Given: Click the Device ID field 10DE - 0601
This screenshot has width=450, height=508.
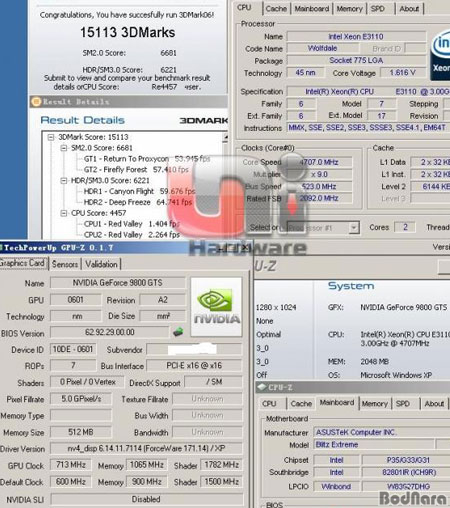Looking at the screenshot, I should pos(73,349).
